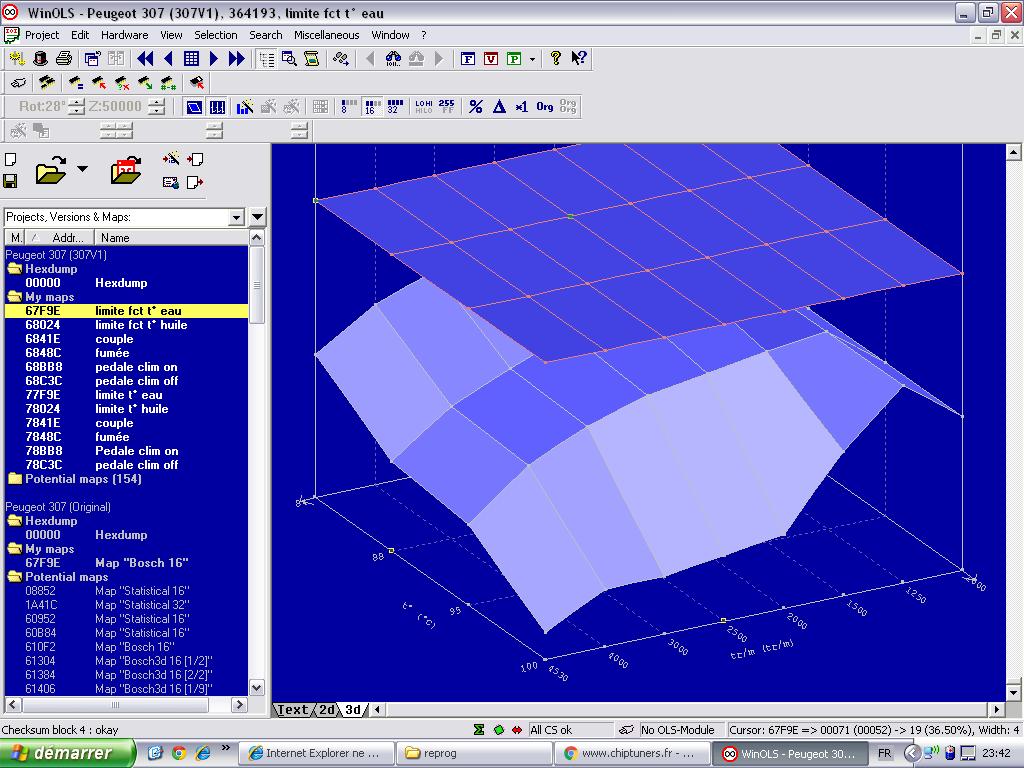
Task: Switch to the 2d view tab
Action: pyautogui.click(x=327, y=710)
